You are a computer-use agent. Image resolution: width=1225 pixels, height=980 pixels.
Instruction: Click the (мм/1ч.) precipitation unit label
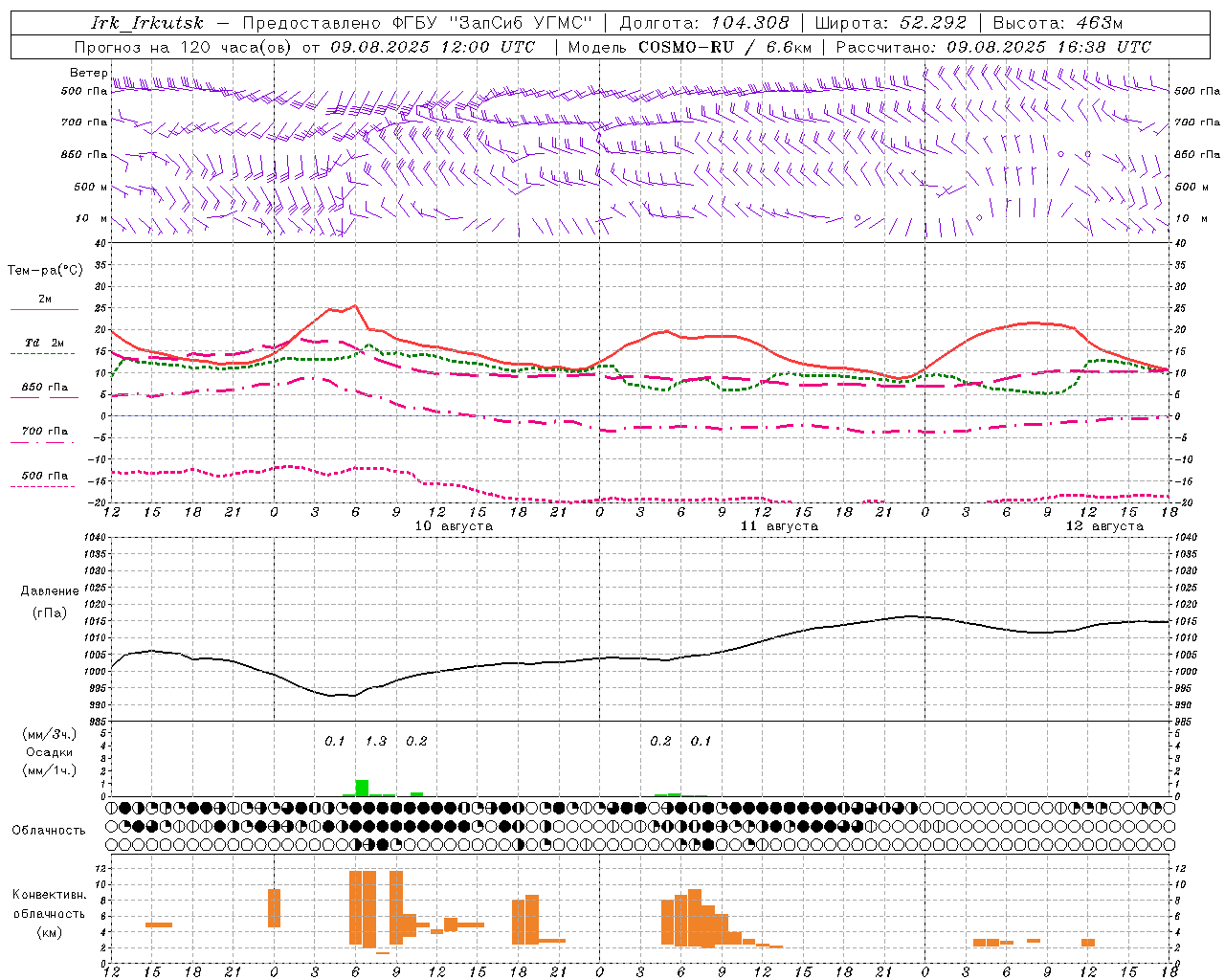50,770
